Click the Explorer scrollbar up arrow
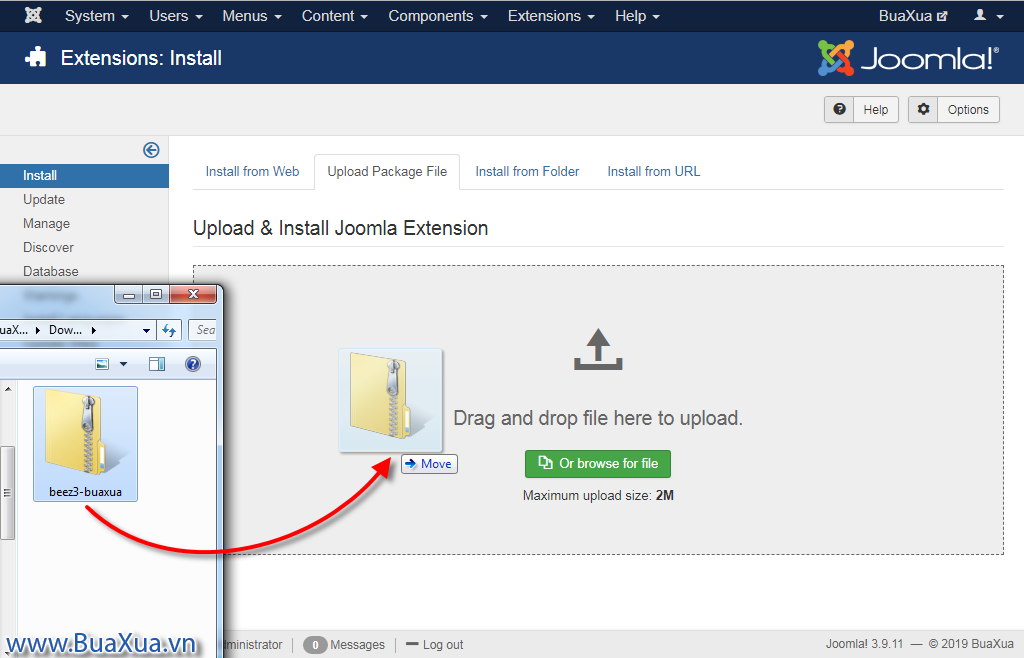Viewport: 1024px width, 658px height. (8, 389)
